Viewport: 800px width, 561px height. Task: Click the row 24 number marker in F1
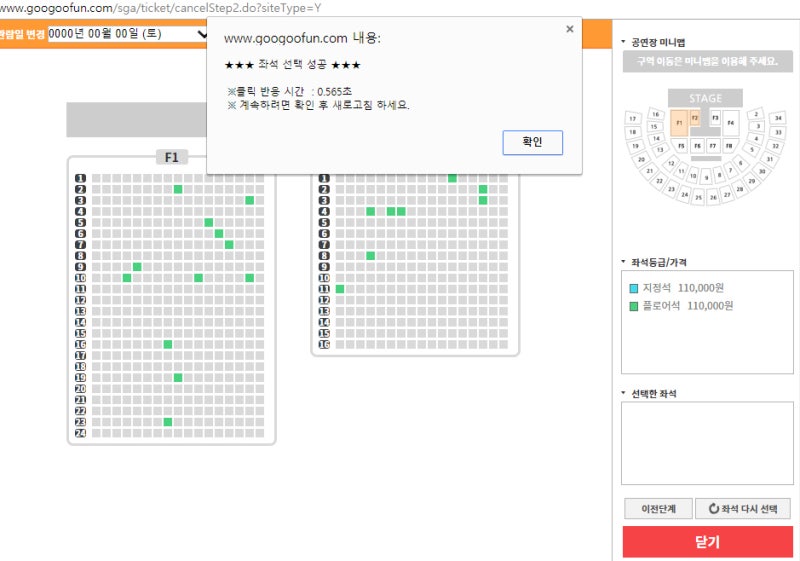81,433
